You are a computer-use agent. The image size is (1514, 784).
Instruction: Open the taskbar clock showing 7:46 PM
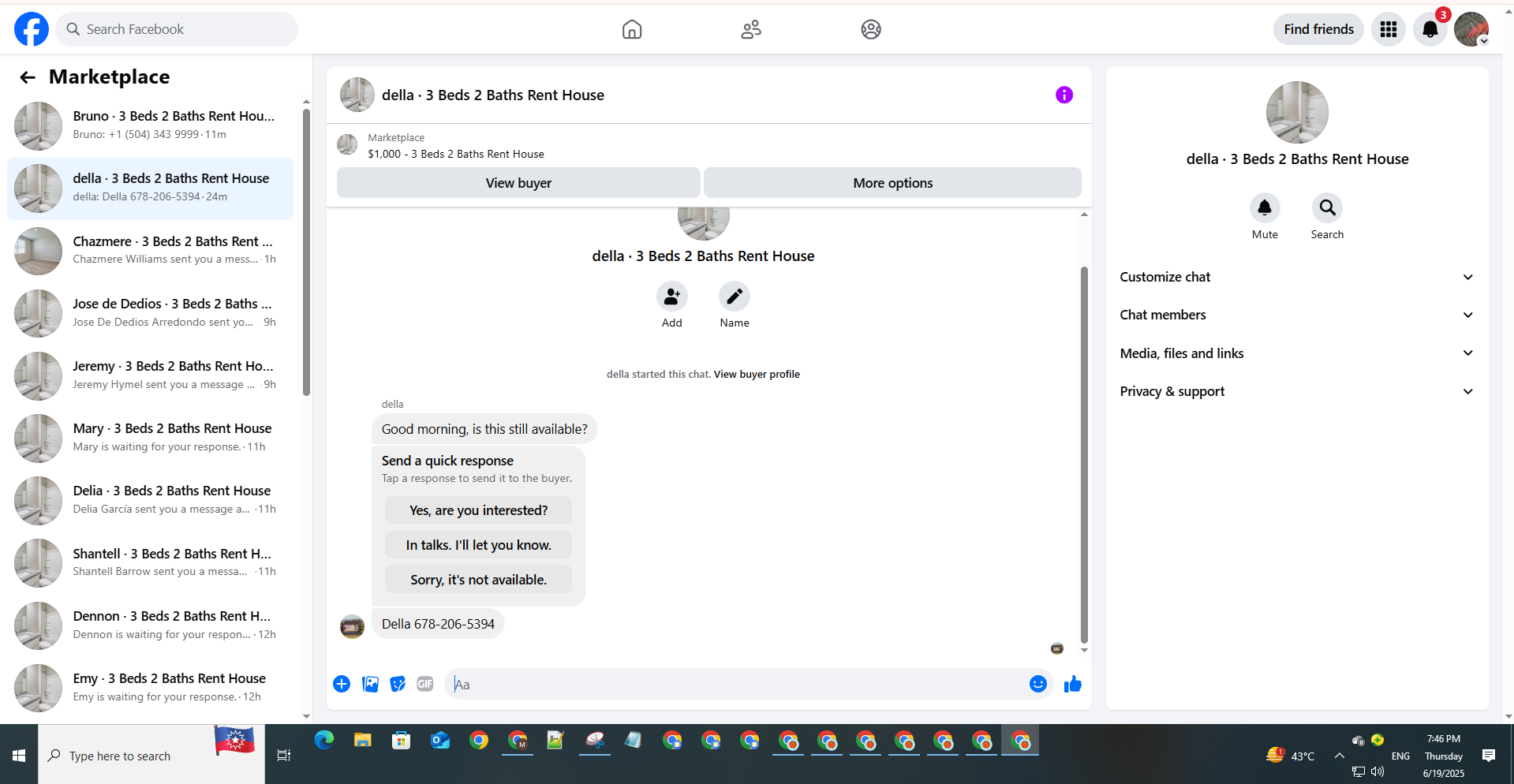coord(1444,756)
